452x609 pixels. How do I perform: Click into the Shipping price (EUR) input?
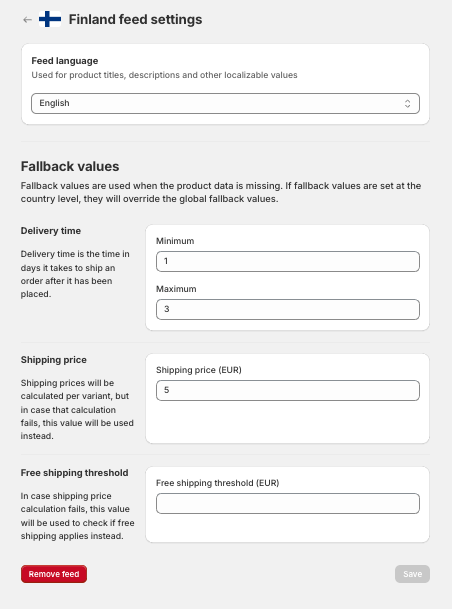point(288,390)
